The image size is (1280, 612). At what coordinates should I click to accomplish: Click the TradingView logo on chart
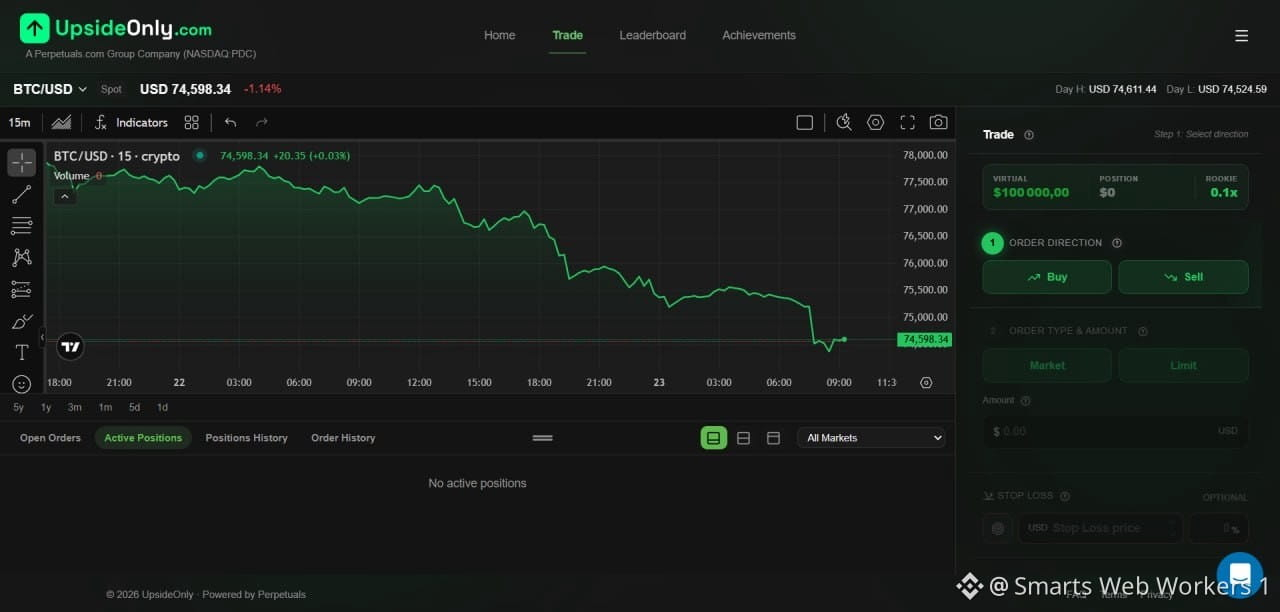point(70,347)
